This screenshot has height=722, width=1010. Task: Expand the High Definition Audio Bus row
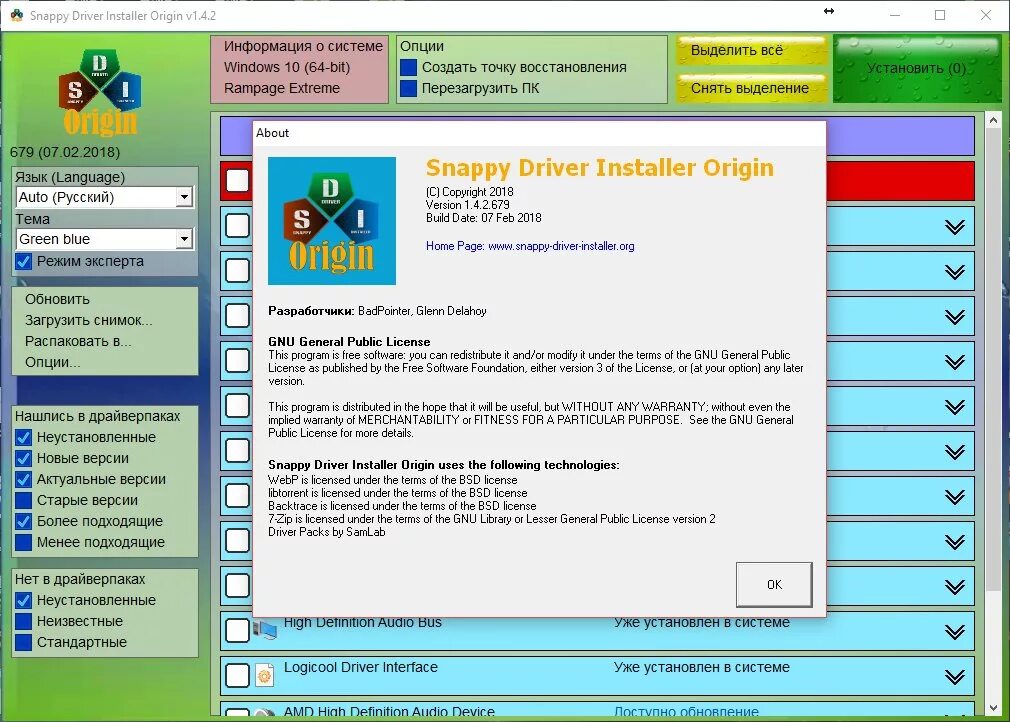click(x=955, y=631)
